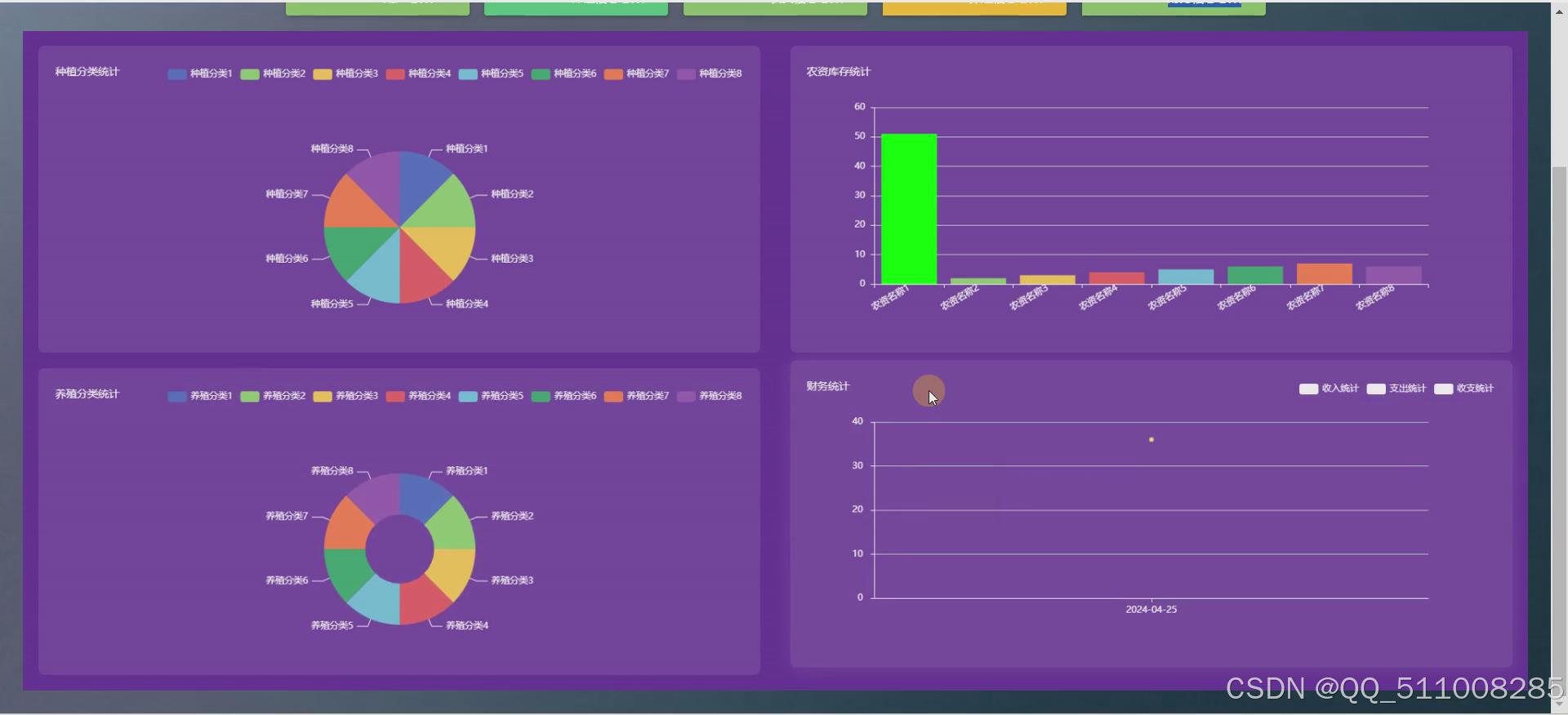1568x715 pixels.
Task: Click the 养殖分类统计 chart title
Action: coord(87,394)
